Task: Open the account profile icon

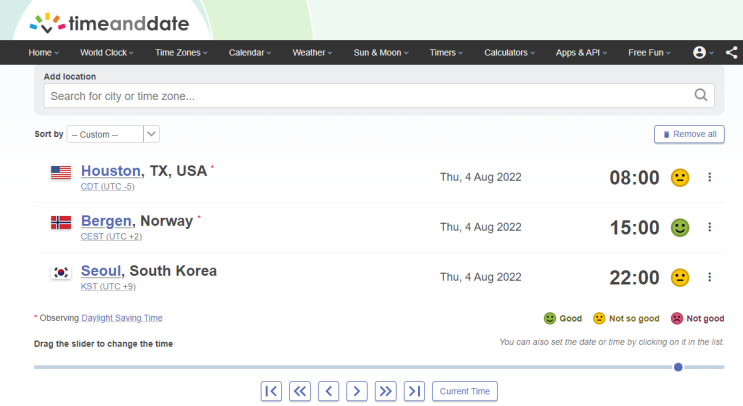Action: (699, 53)
